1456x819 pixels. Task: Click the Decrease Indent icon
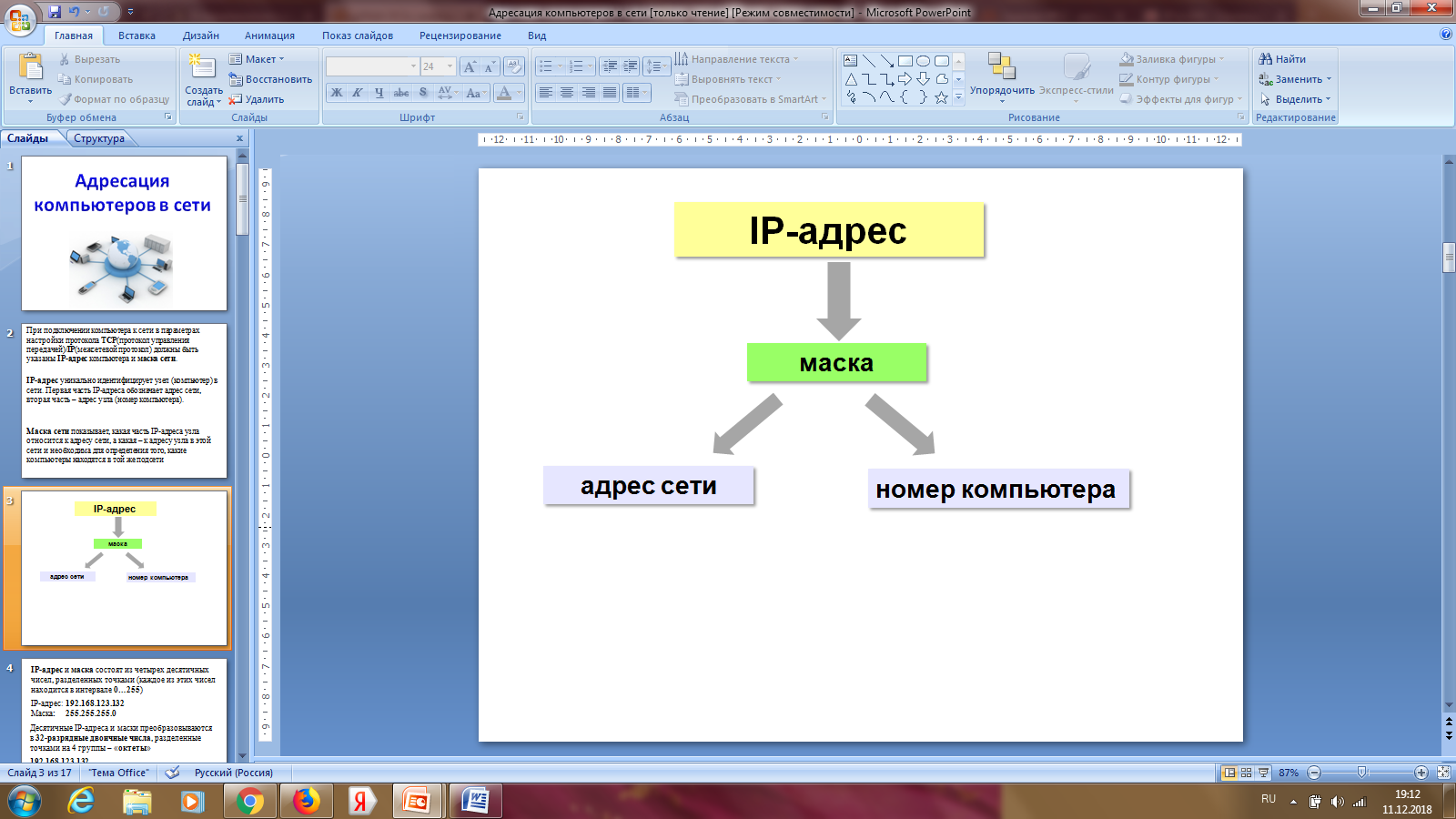point(610,66)
